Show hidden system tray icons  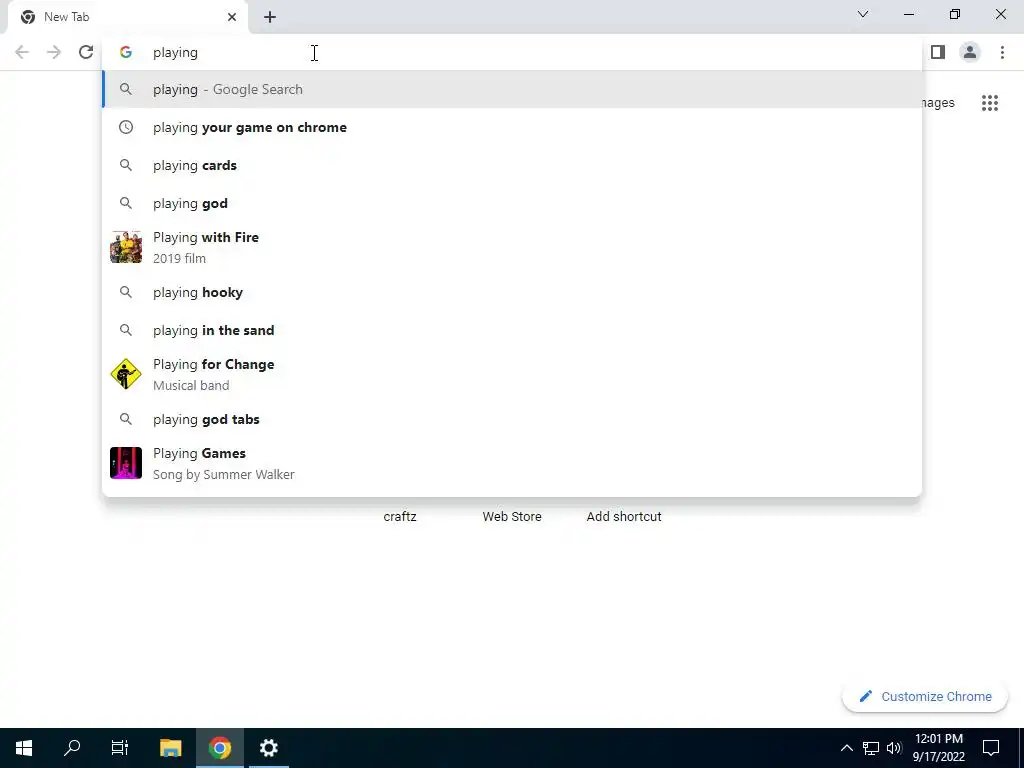click(x=846, y=748)
